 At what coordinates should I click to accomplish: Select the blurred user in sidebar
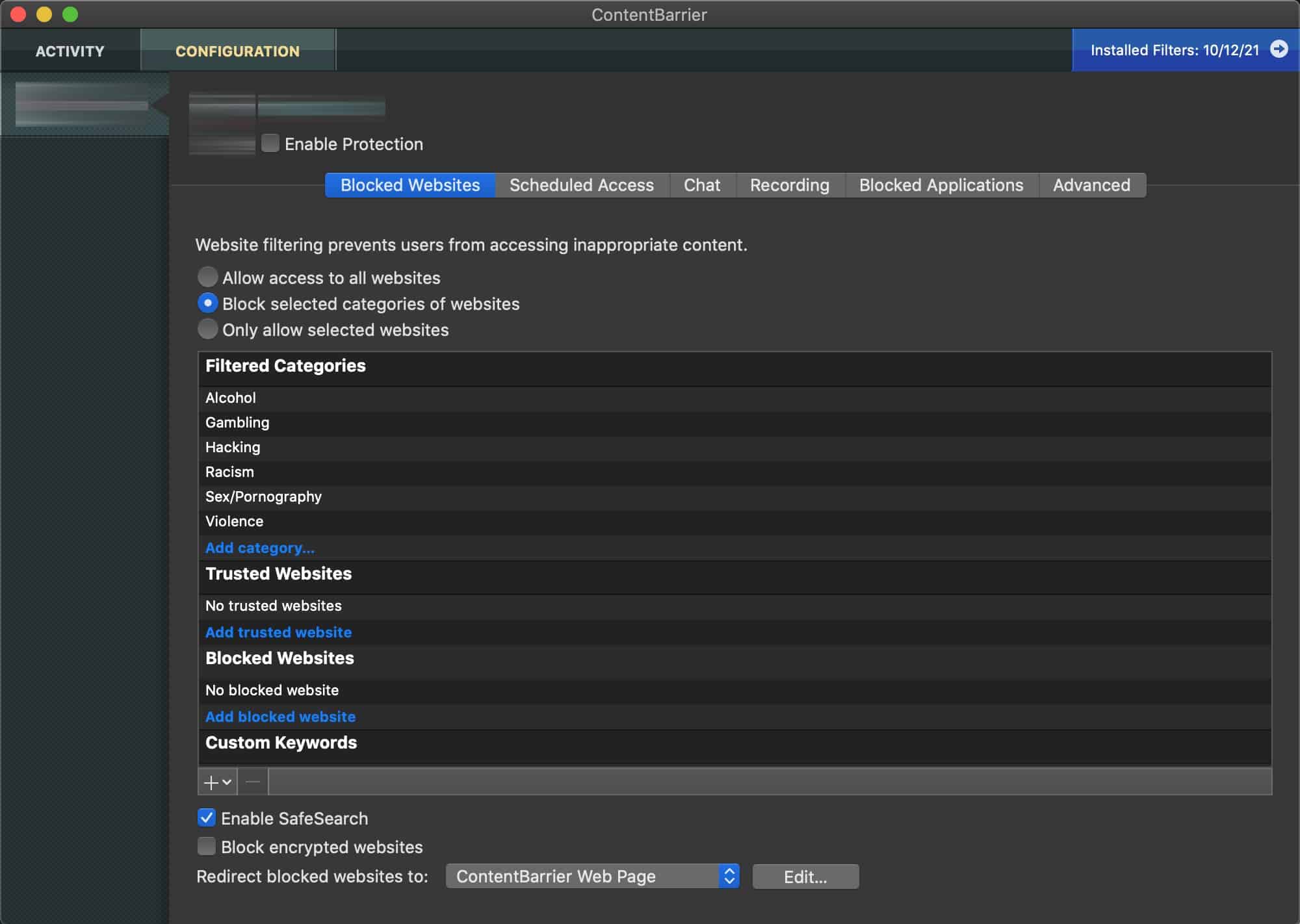click(x=84, y=104)
